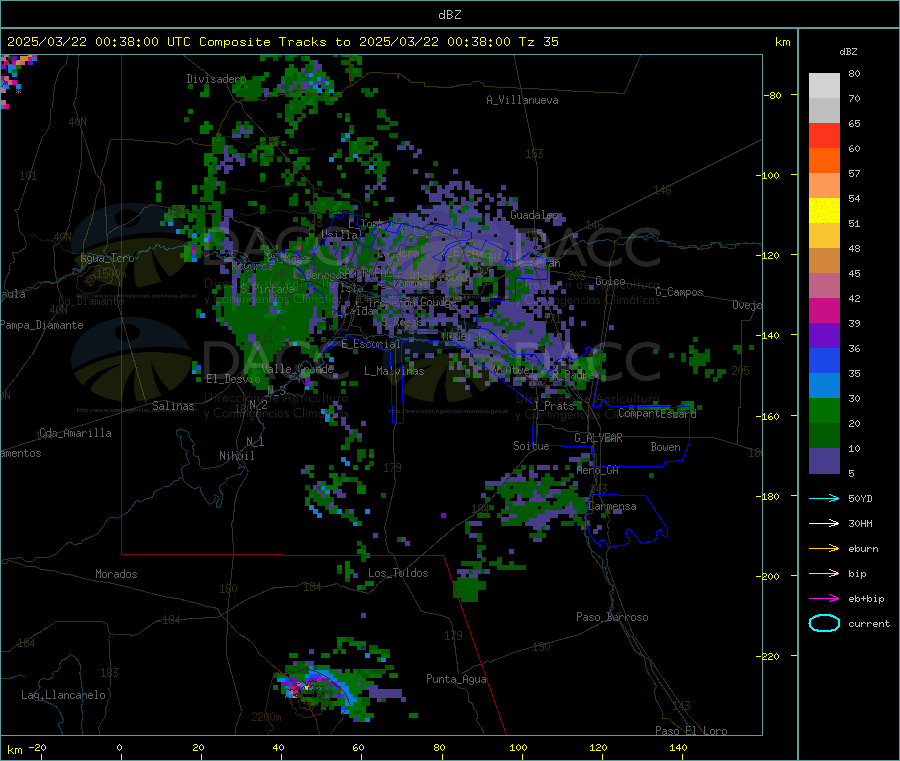Click the G_ALVEAR place label

598,438
